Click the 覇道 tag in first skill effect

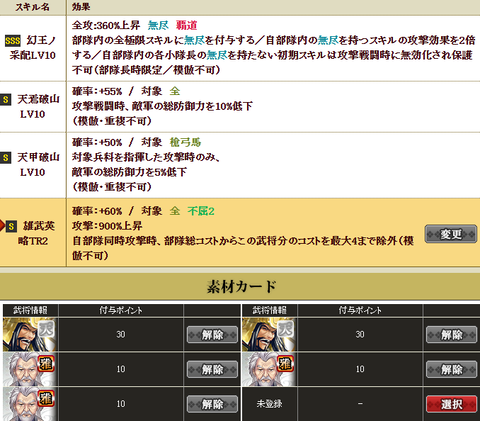click(x=187, y=25)
